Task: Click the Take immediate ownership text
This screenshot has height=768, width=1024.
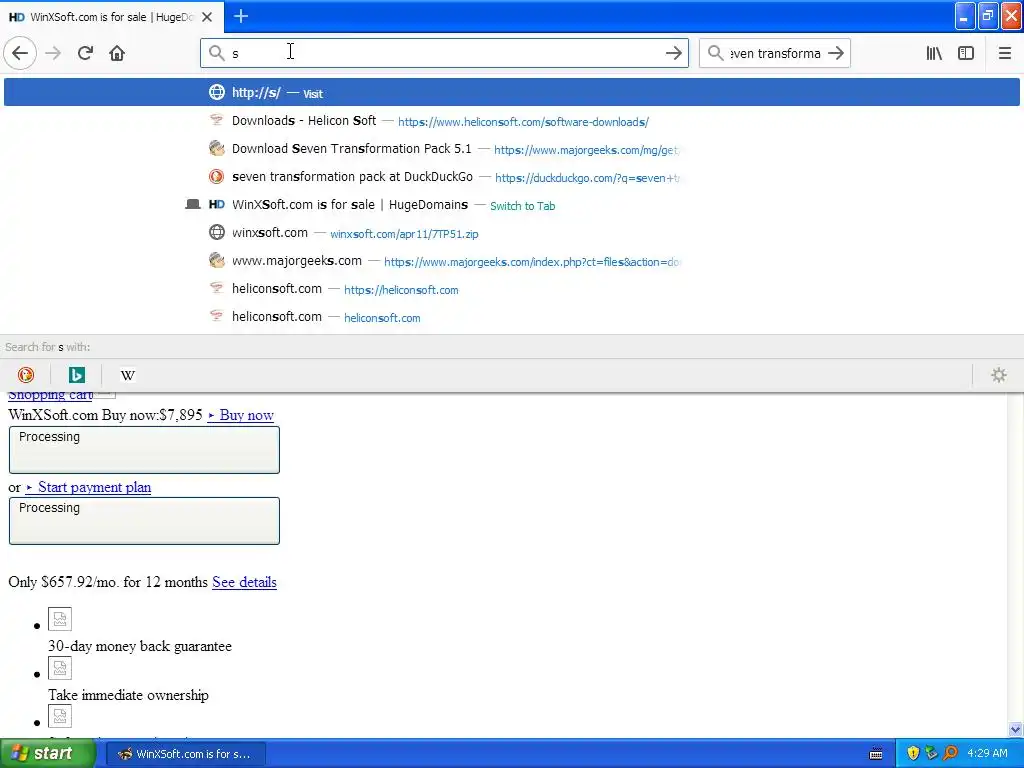Action: point(128,695)
